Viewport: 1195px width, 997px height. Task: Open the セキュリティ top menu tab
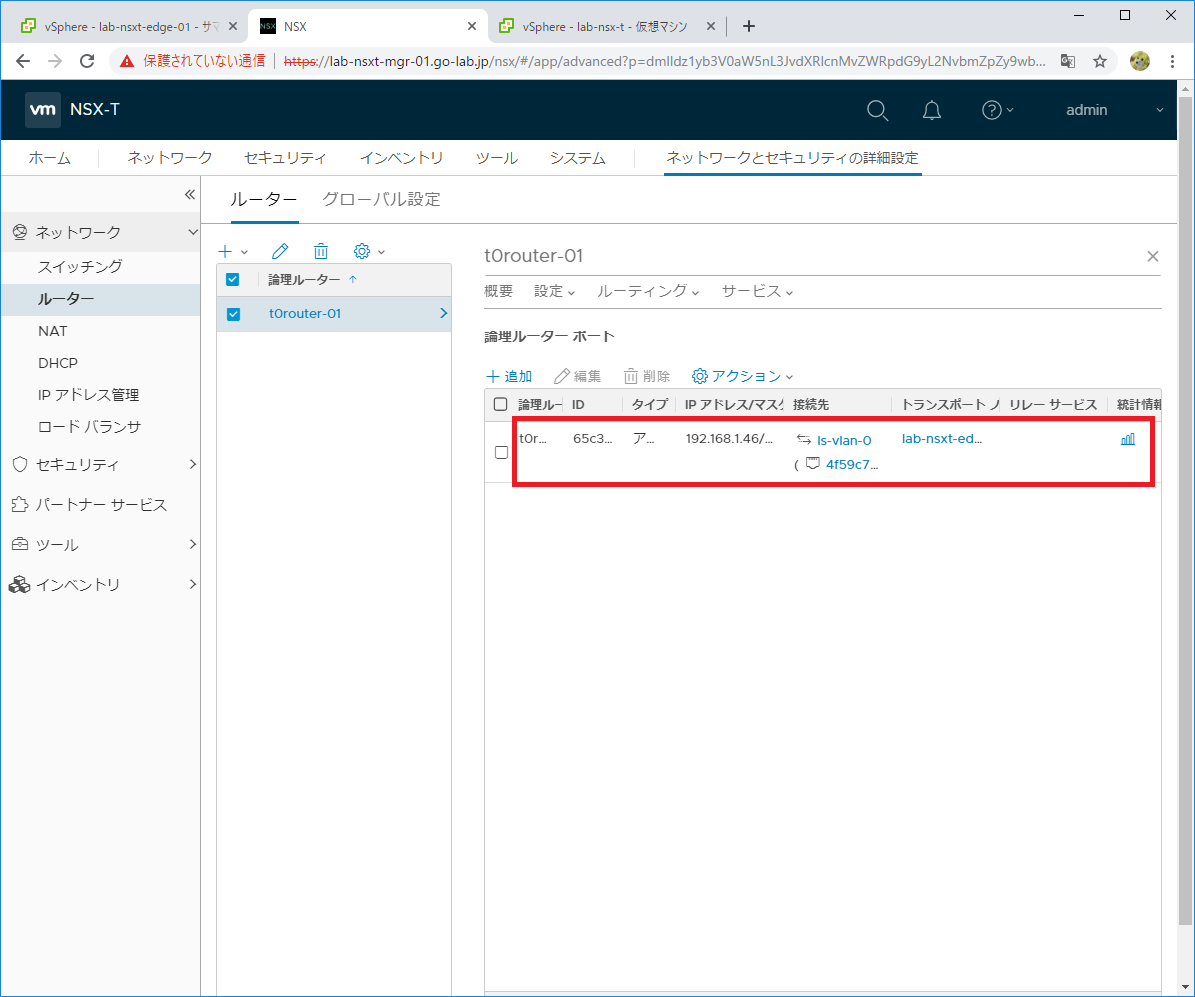(x=285, y=159)
